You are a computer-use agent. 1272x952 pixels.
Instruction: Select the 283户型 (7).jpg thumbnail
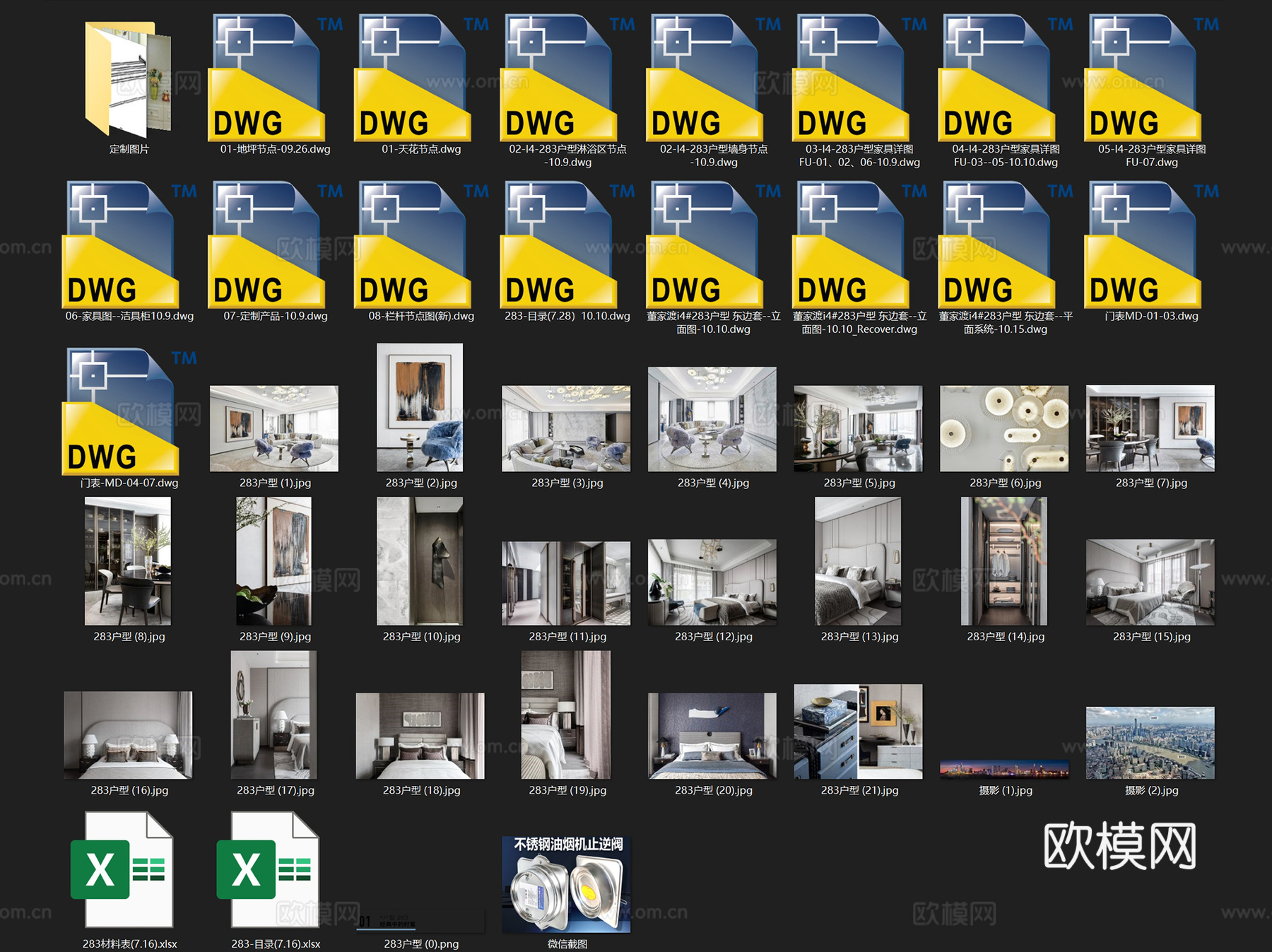click(1150, 428)
